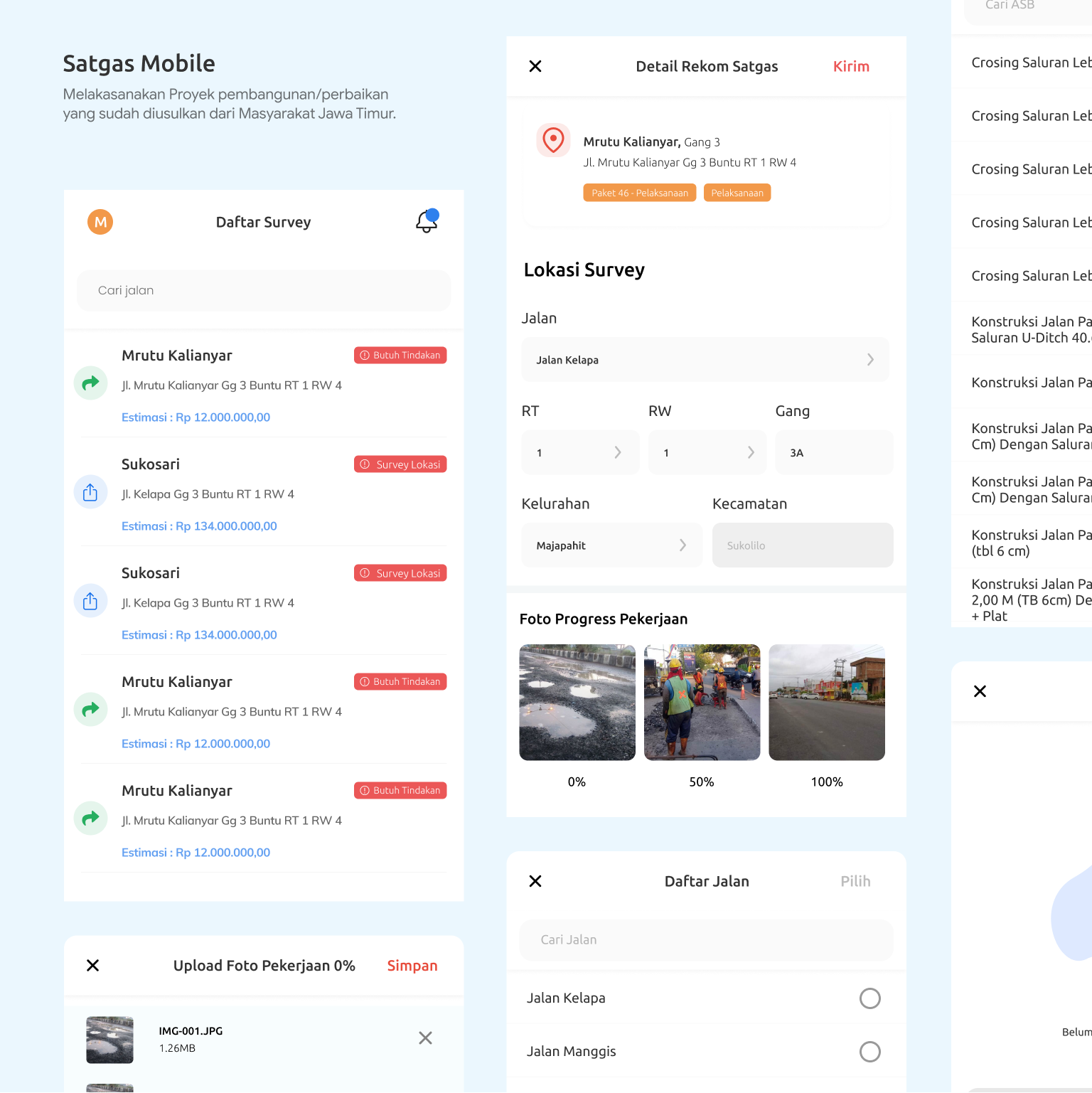Image resolution: width=1092 pixels, height=1093 pixels.
Task: Click the disabled Sukolilo kecamatan field
Action: tap(803, 545)
